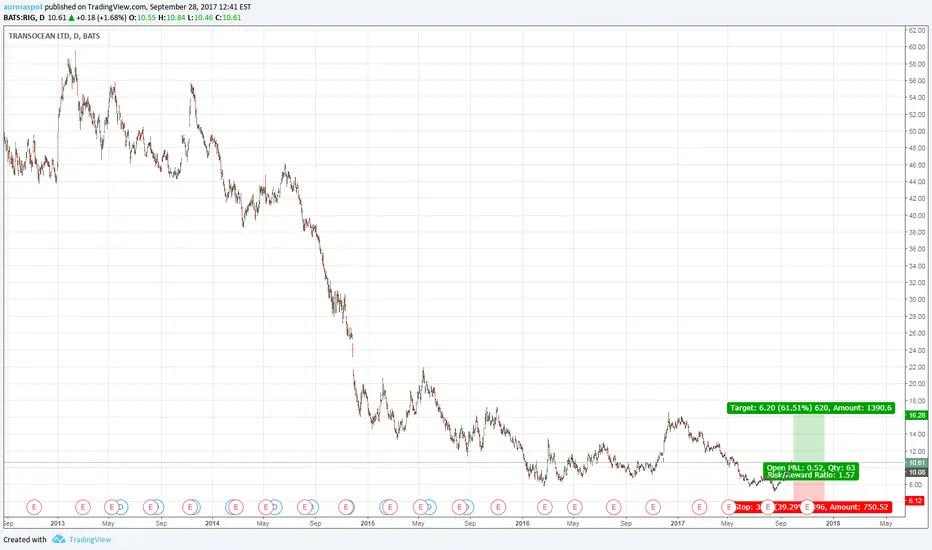Click the 62.00 price axis label
The image size is (932, 550).
917,30
